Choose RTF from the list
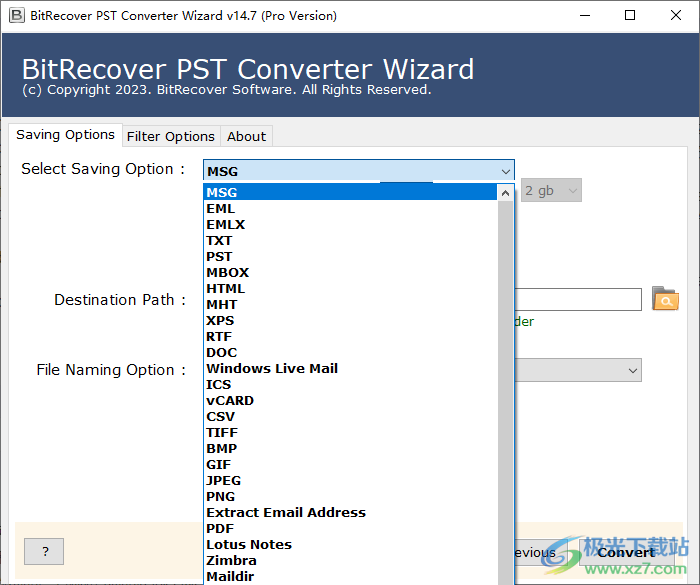700x585 pixels. click(x=351, y=337)
